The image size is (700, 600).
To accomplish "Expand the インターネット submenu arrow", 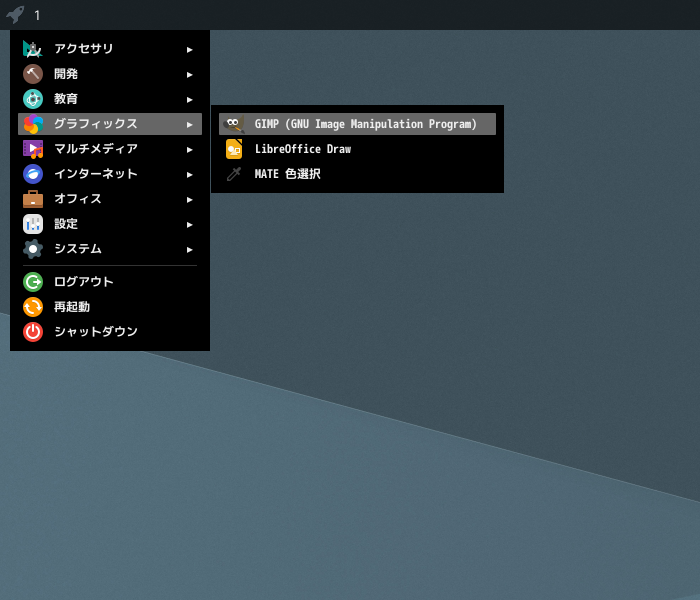I will (x=190, y=175).
